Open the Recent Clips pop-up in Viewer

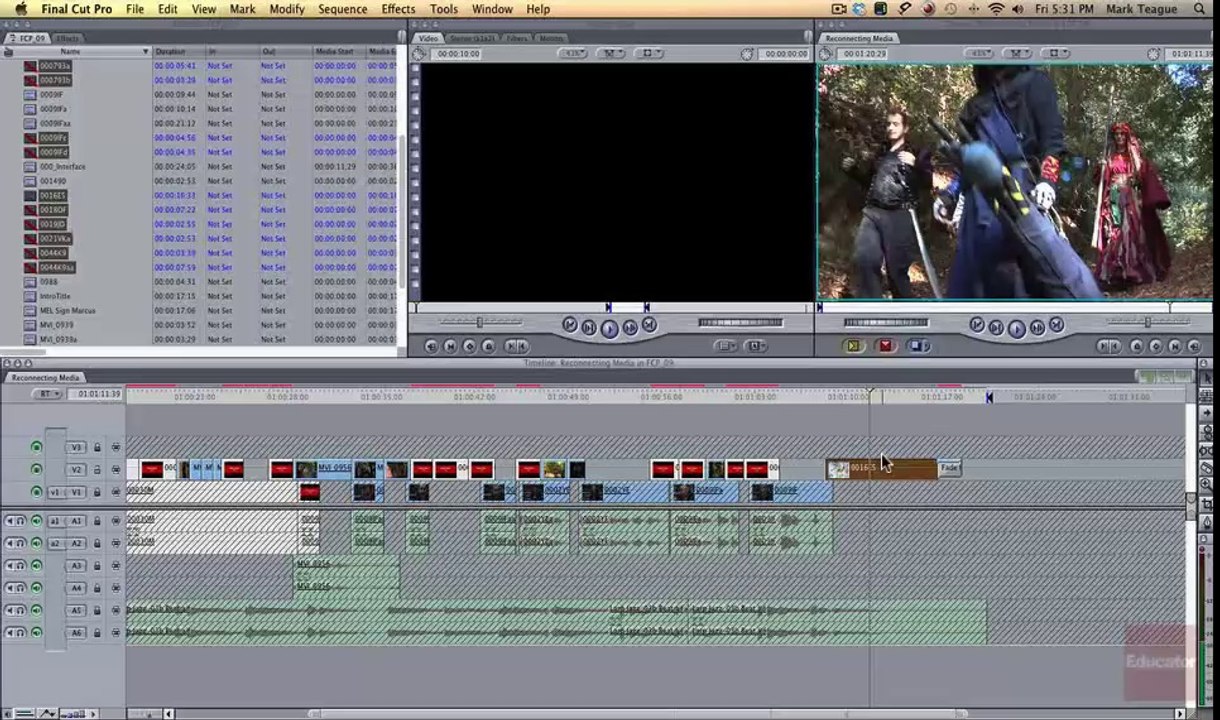(x=727, y=346)
